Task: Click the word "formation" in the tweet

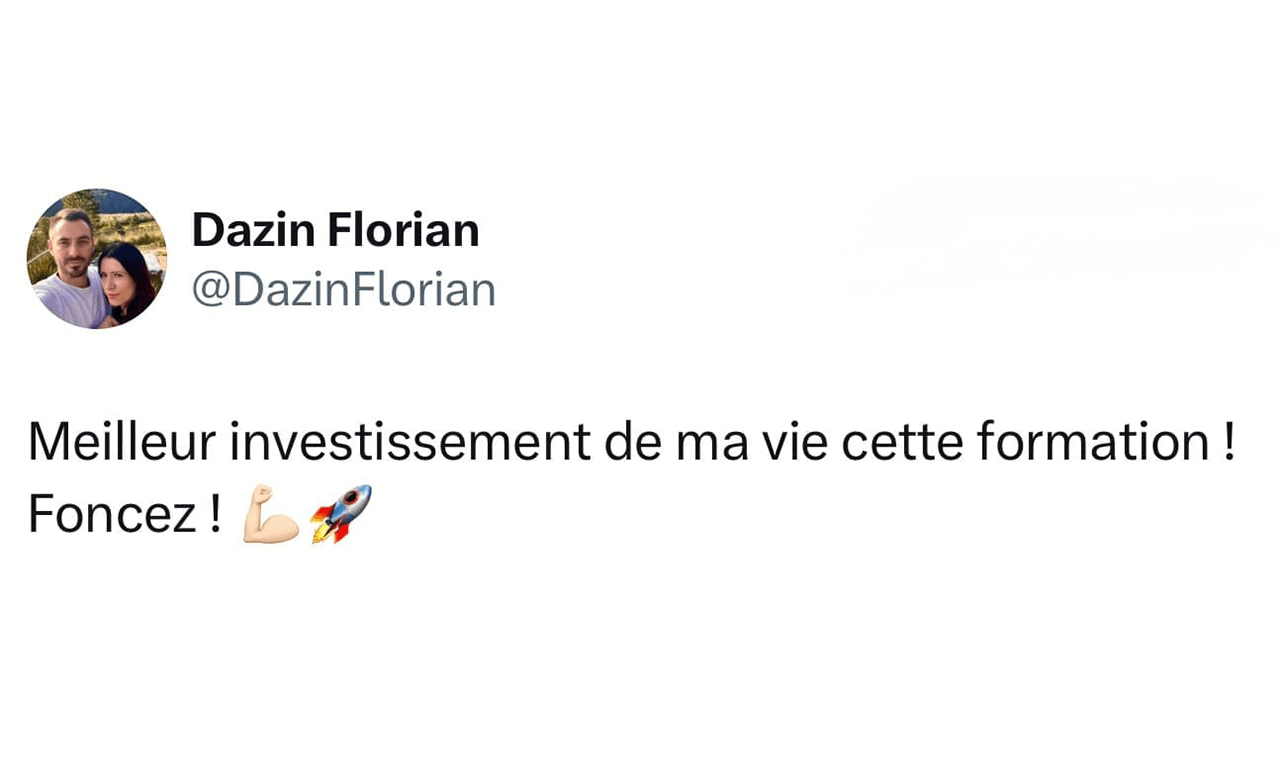Action: click(1093, 443)
